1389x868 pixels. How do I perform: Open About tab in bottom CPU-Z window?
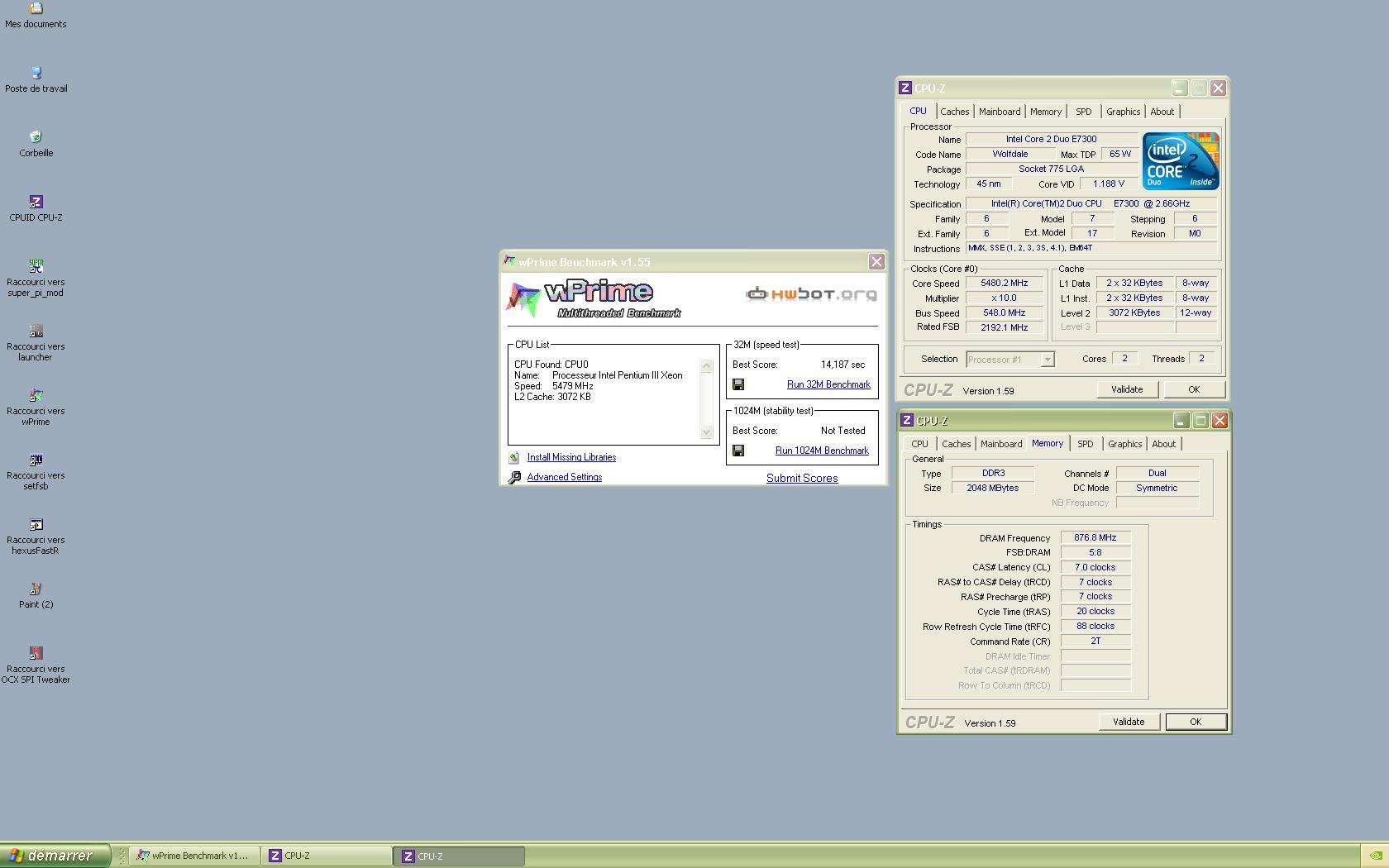[1163, 444]
